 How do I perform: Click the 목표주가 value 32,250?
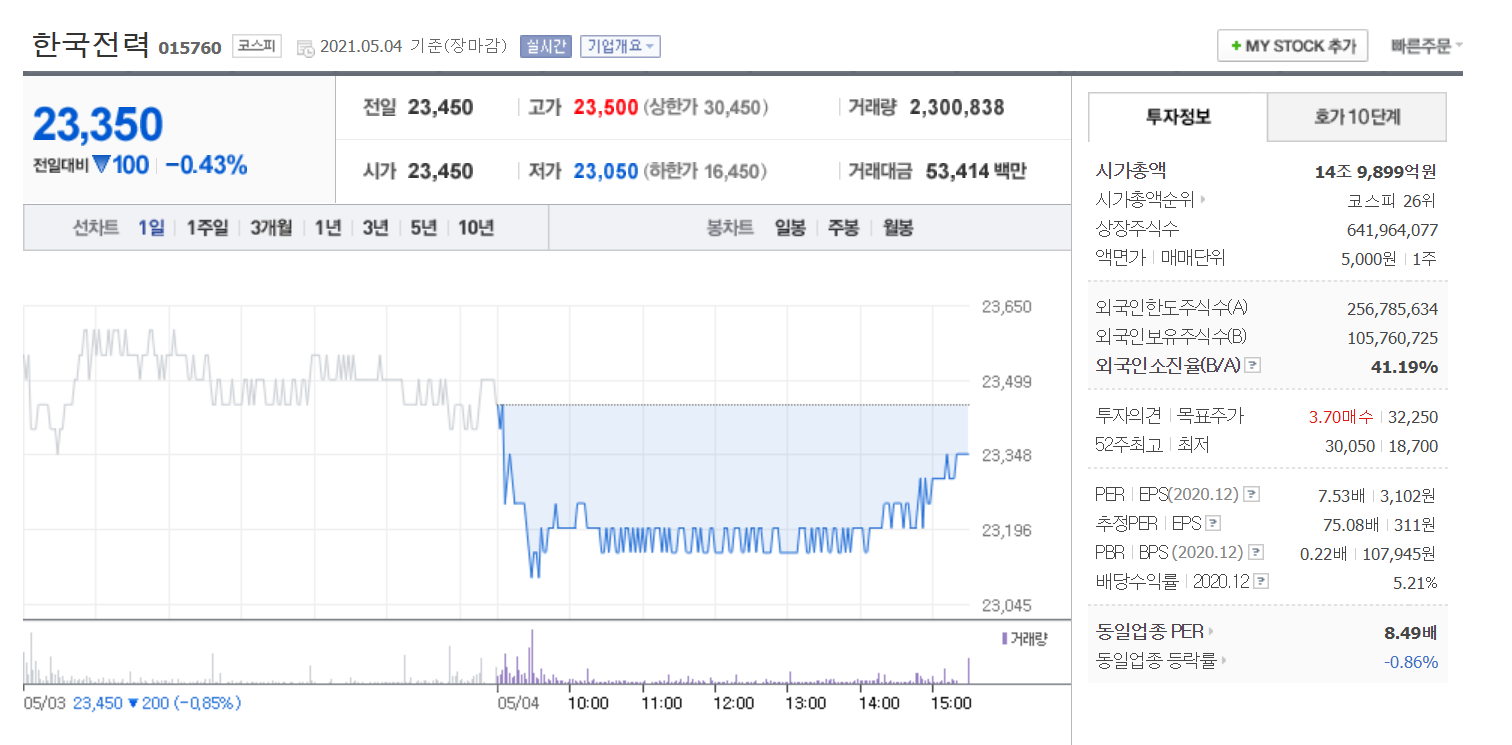pyautogui.click(x=1414, y=417)
